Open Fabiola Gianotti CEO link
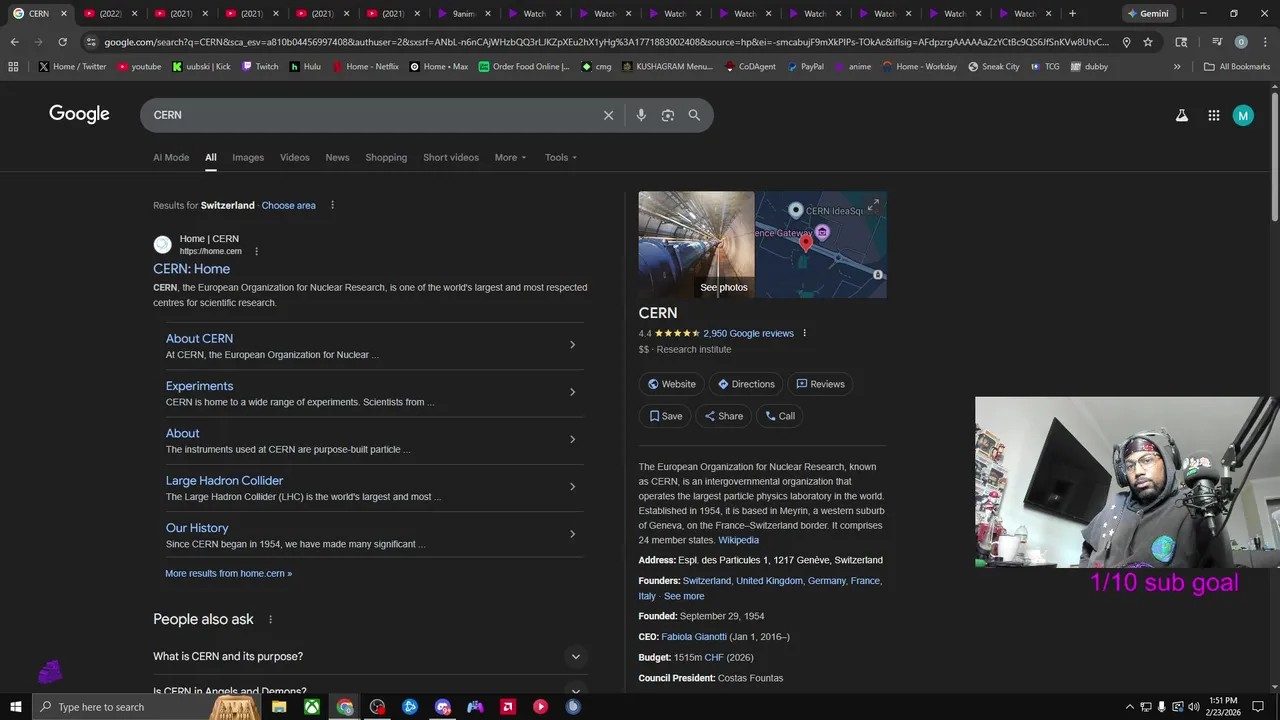The width and height of the screenshot is (1280, 720). pyautogui.click(x=694, y=637)
